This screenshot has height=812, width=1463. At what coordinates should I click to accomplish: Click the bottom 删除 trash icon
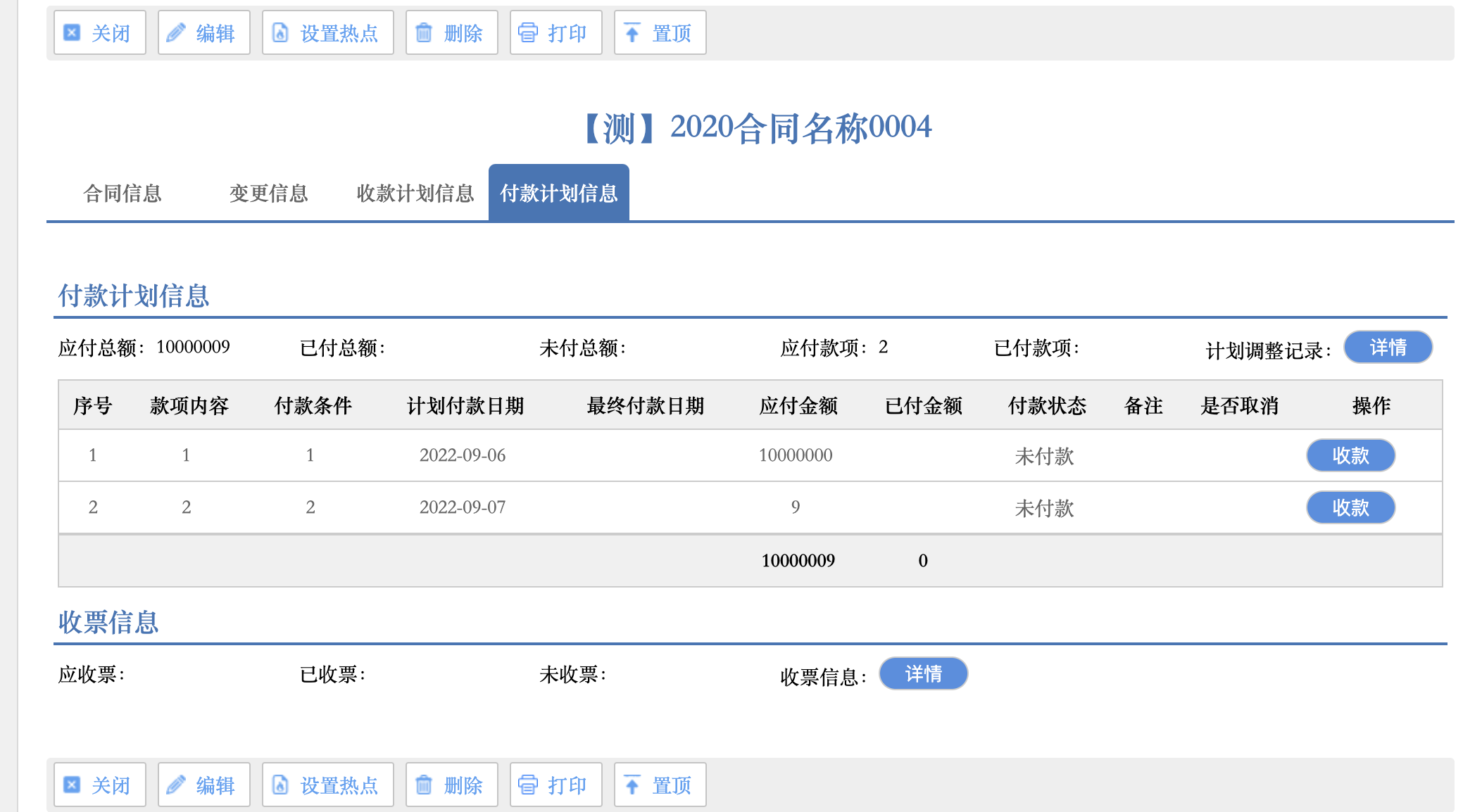click(x=424, y=785)
